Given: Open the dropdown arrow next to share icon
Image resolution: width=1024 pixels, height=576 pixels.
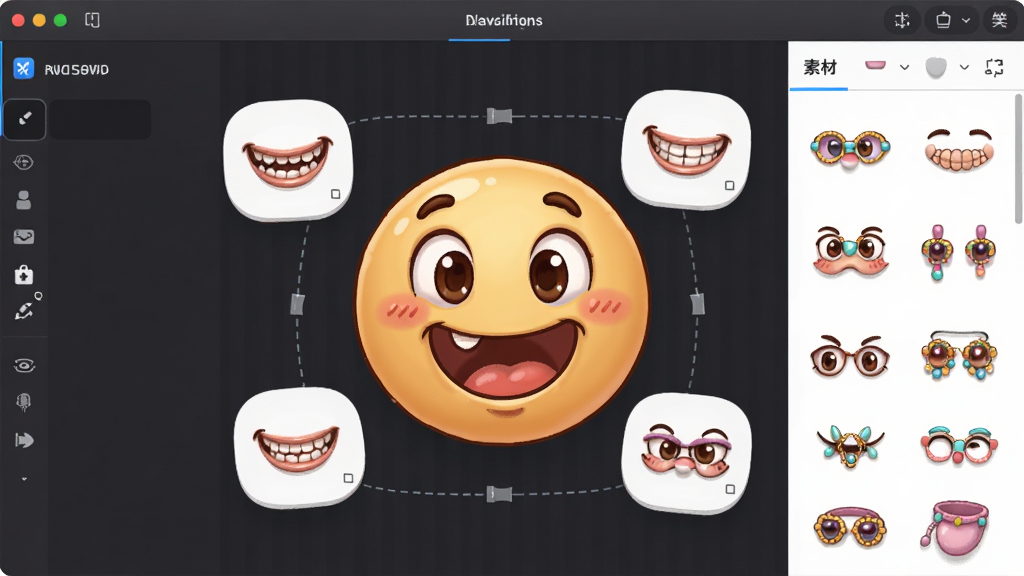Looking at the screenshot, I should pos(966,20).
